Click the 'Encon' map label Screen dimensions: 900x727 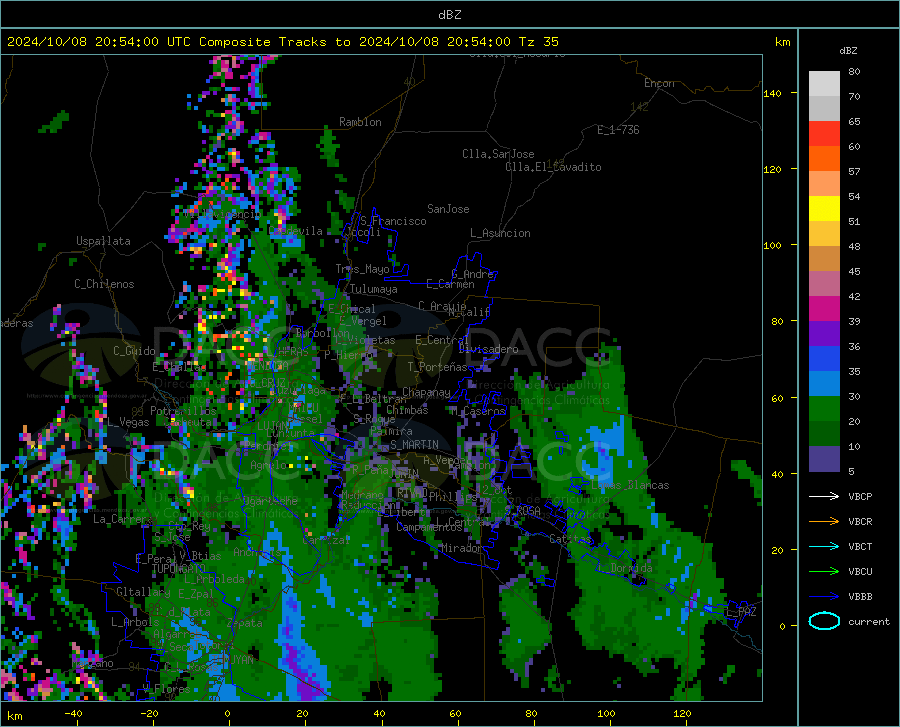659,83
